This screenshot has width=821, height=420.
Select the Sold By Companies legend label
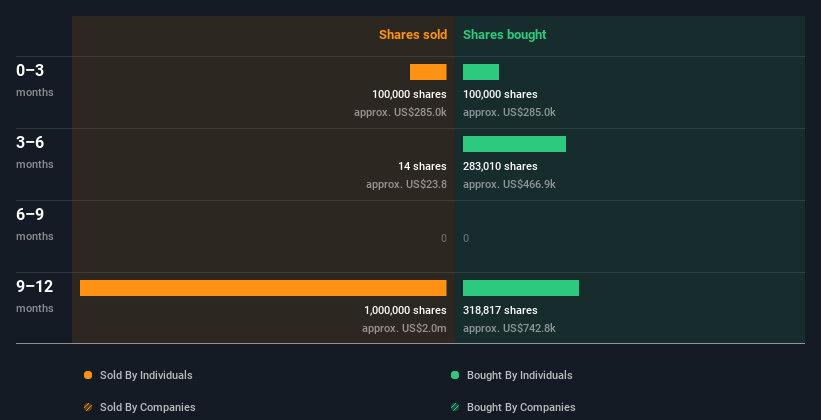(x=148, y=407)
